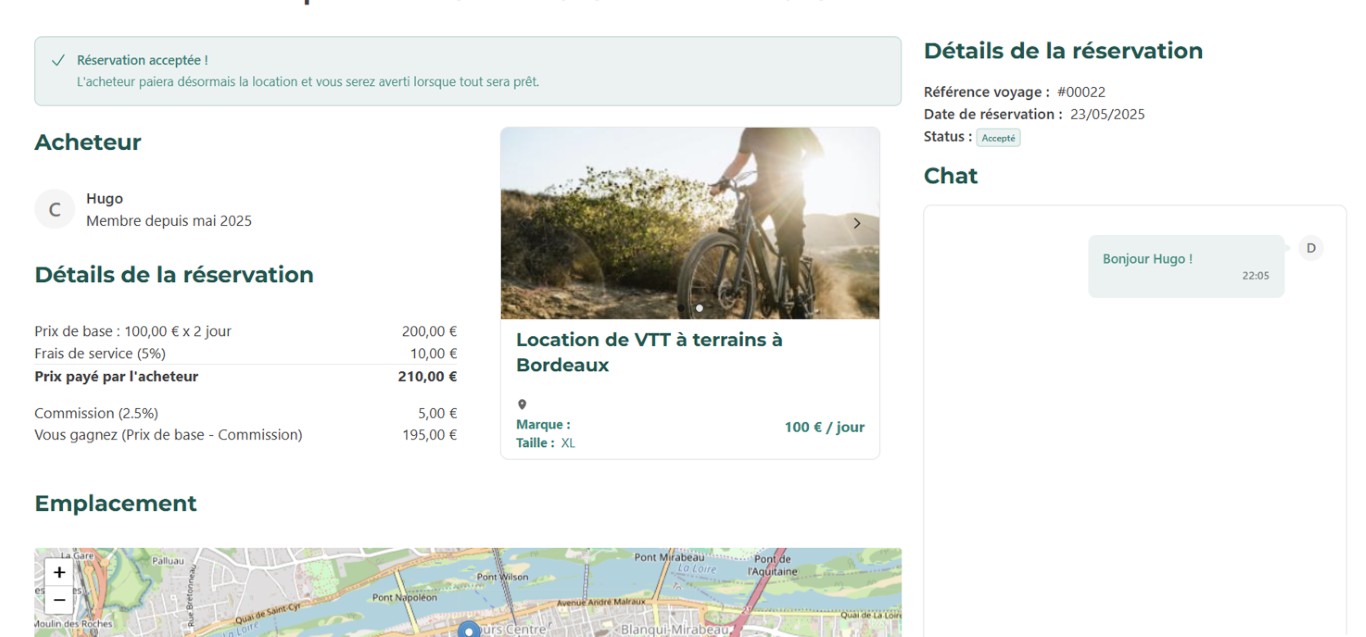Open Hugo's circular avatar with letter C
This screenshot has width=1366, height=637.
[x=55, y=209]
